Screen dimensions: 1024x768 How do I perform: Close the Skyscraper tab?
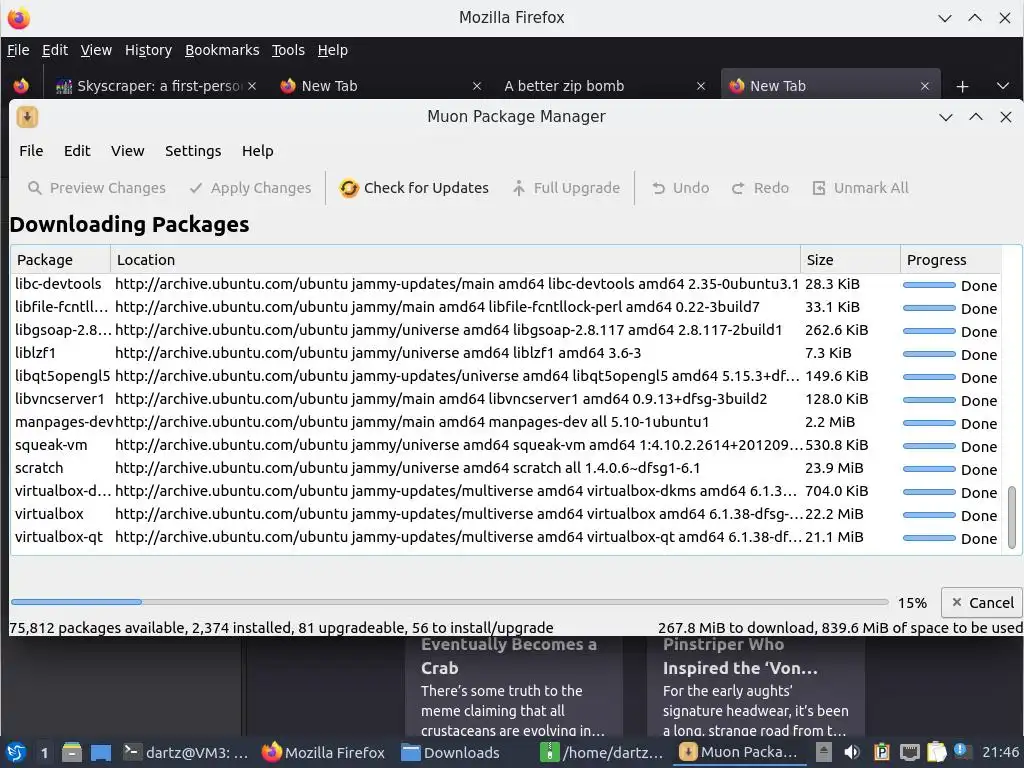[252, 86]
